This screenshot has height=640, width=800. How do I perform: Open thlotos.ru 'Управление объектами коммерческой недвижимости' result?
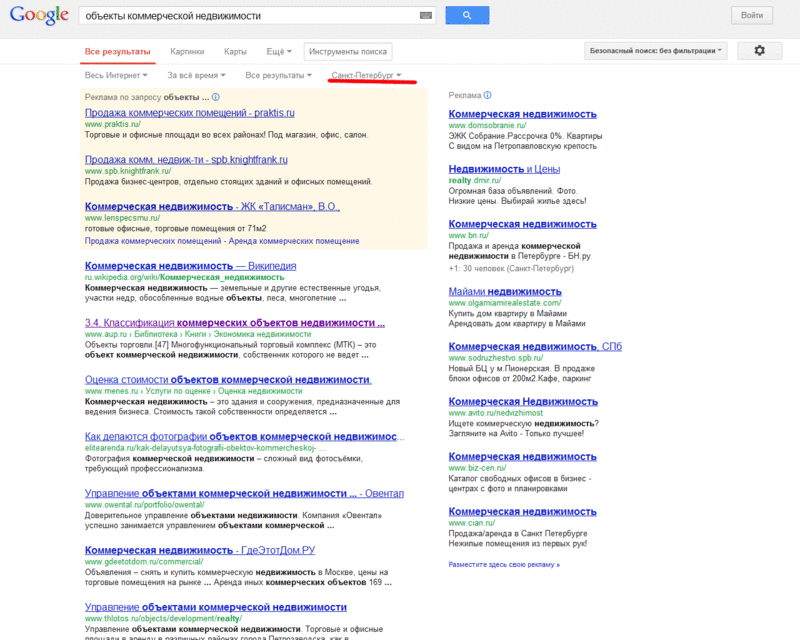point(215,607)
